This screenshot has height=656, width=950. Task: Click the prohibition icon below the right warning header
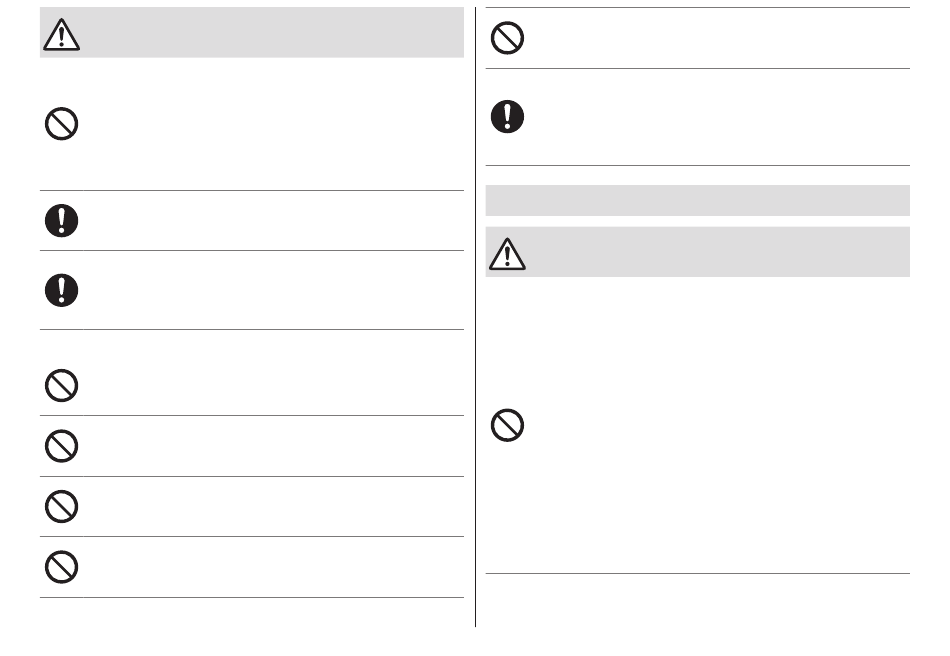[x=507, y=425]
